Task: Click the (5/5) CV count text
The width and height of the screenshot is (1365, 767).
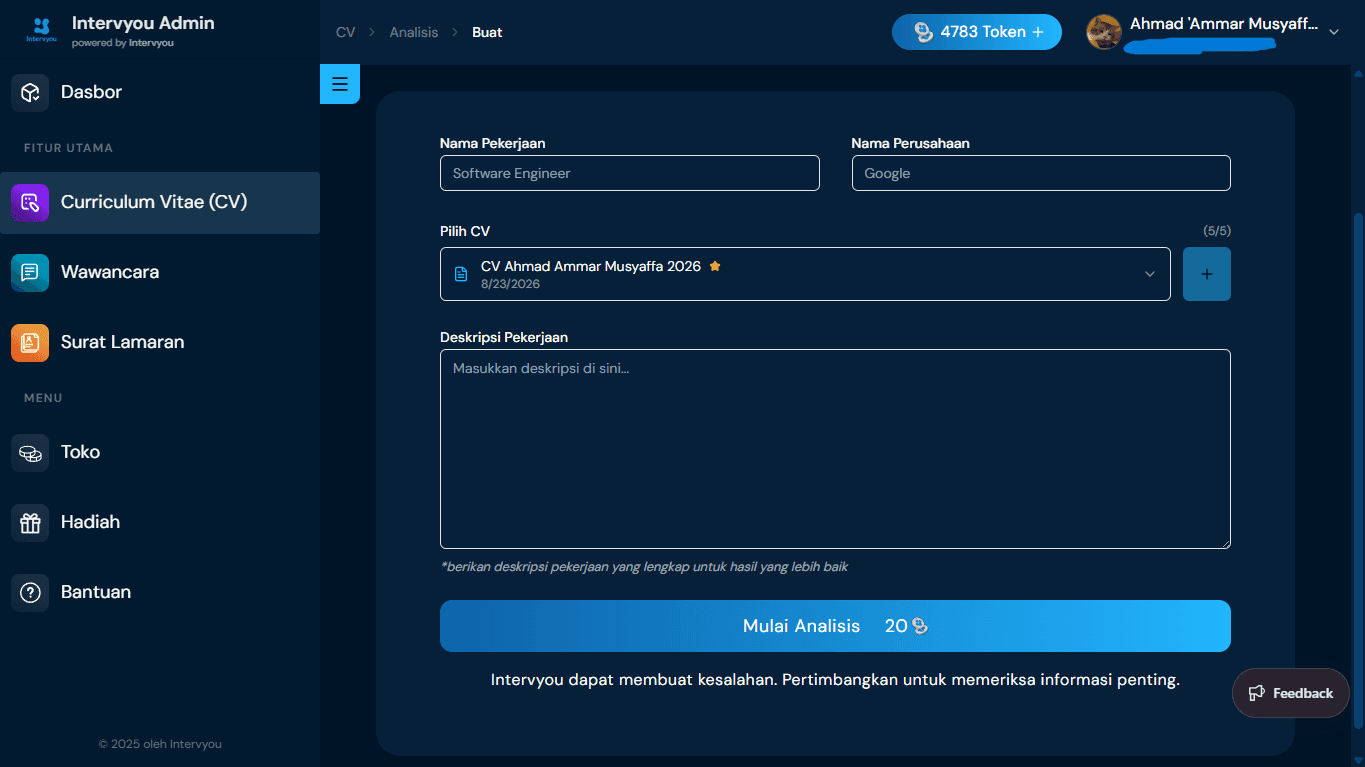Action: pos(1217,231)
